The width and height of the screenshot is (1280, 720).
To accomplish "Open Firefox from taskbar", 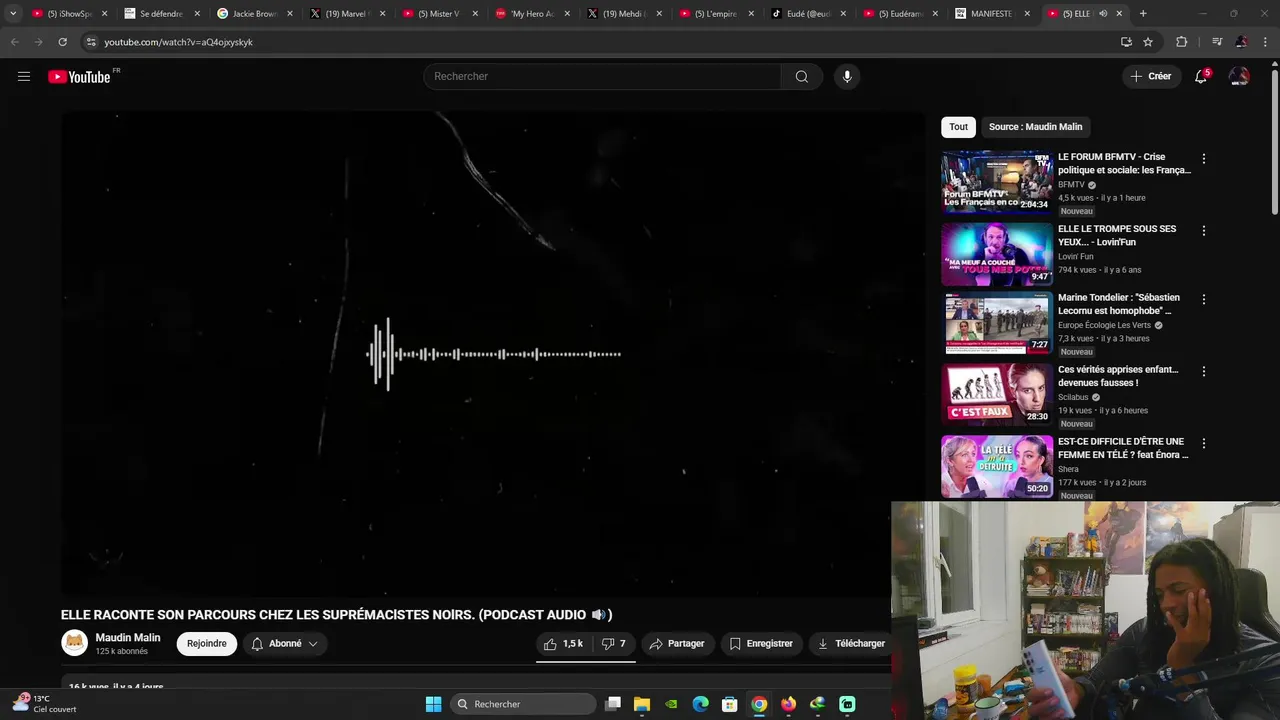I will point(788,704).
